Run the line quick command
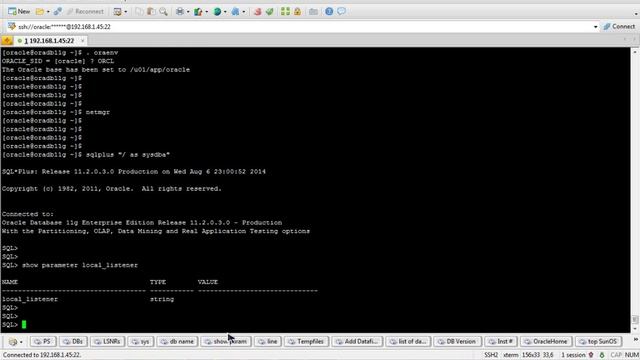 tap(268, 342)
